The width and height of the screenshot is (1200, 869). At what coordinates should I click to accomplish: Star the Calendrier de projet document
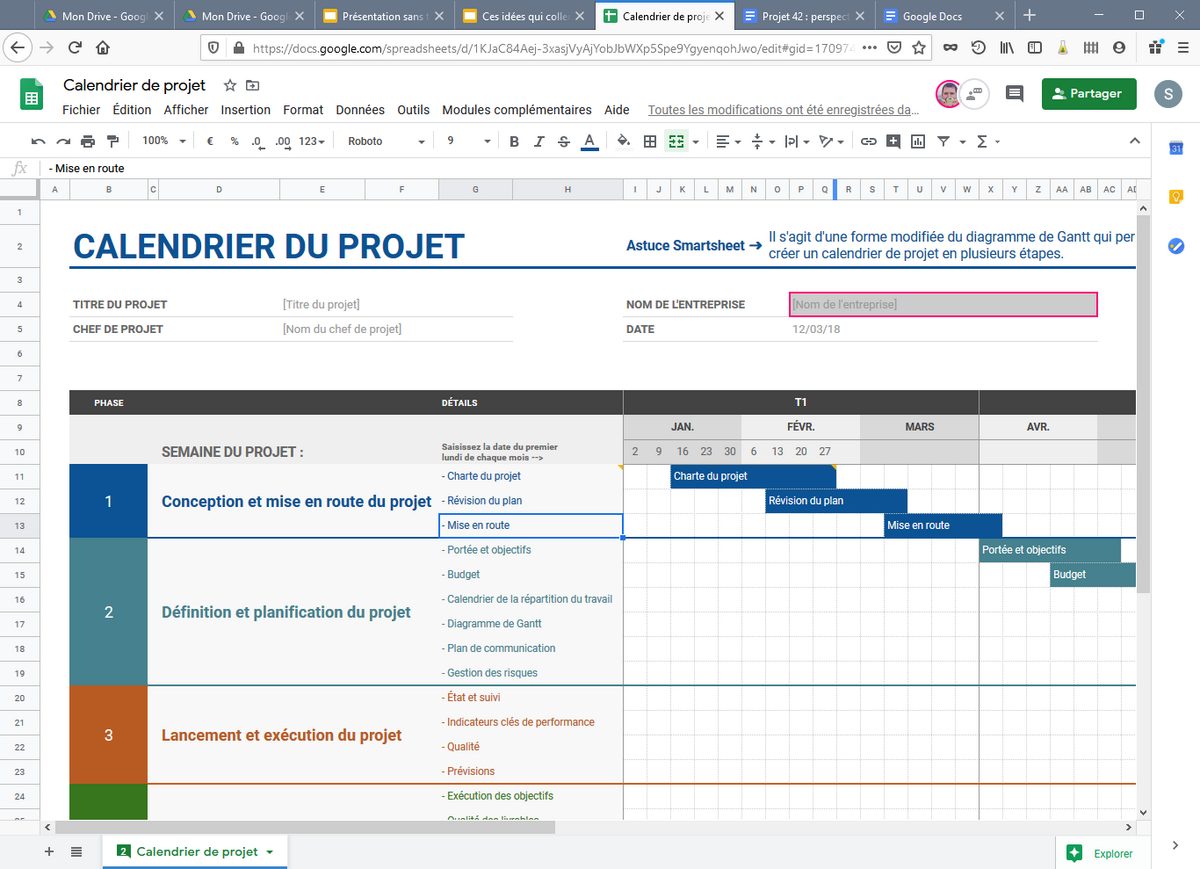point(230,85)
